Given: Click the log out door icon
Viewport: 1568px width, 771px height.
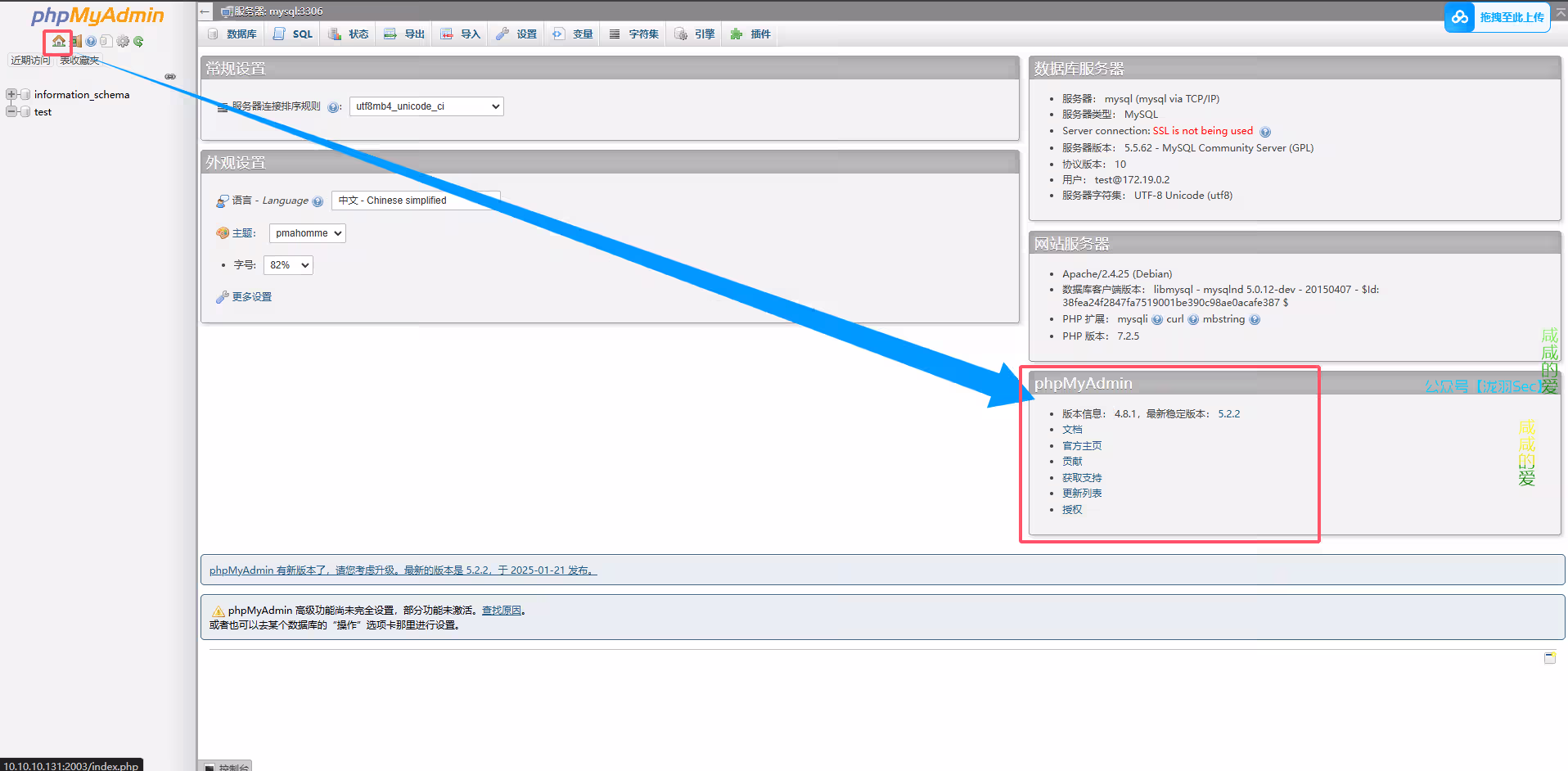Looking at the screenshot, I should [x=75, y=41].
